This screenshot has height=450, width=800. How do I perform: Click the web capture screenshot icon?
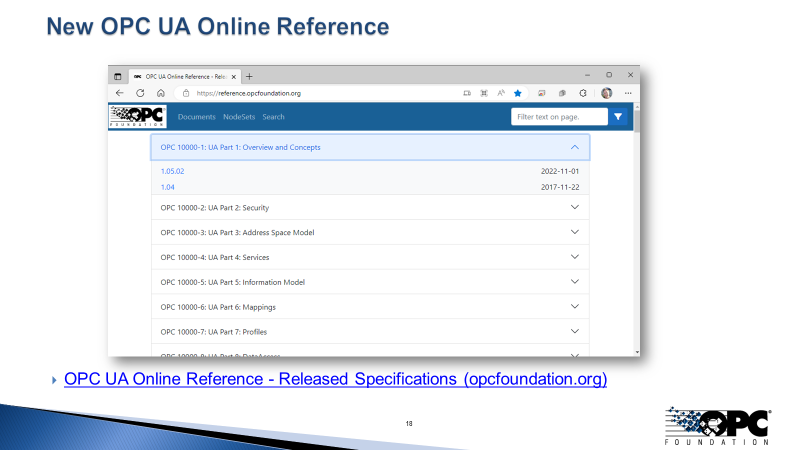click(484, 93)
